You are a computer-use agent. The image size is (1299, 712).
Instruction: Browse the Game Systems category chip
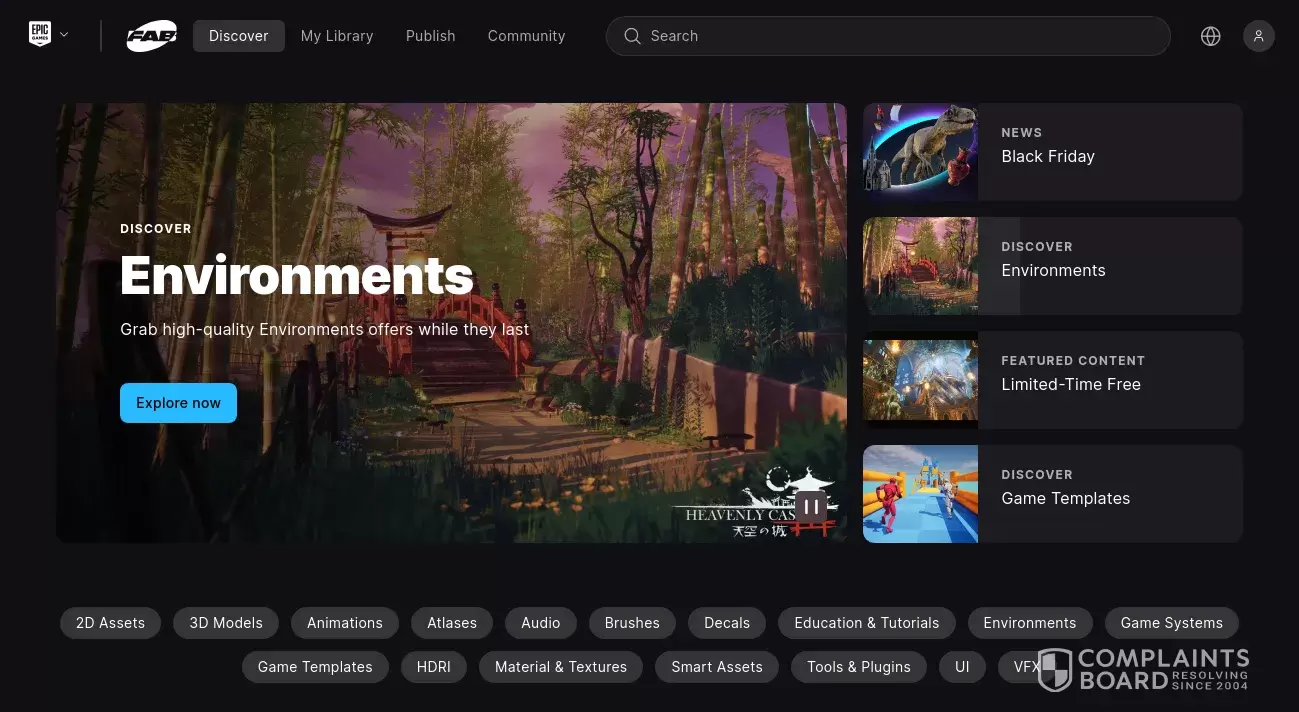1172,623
